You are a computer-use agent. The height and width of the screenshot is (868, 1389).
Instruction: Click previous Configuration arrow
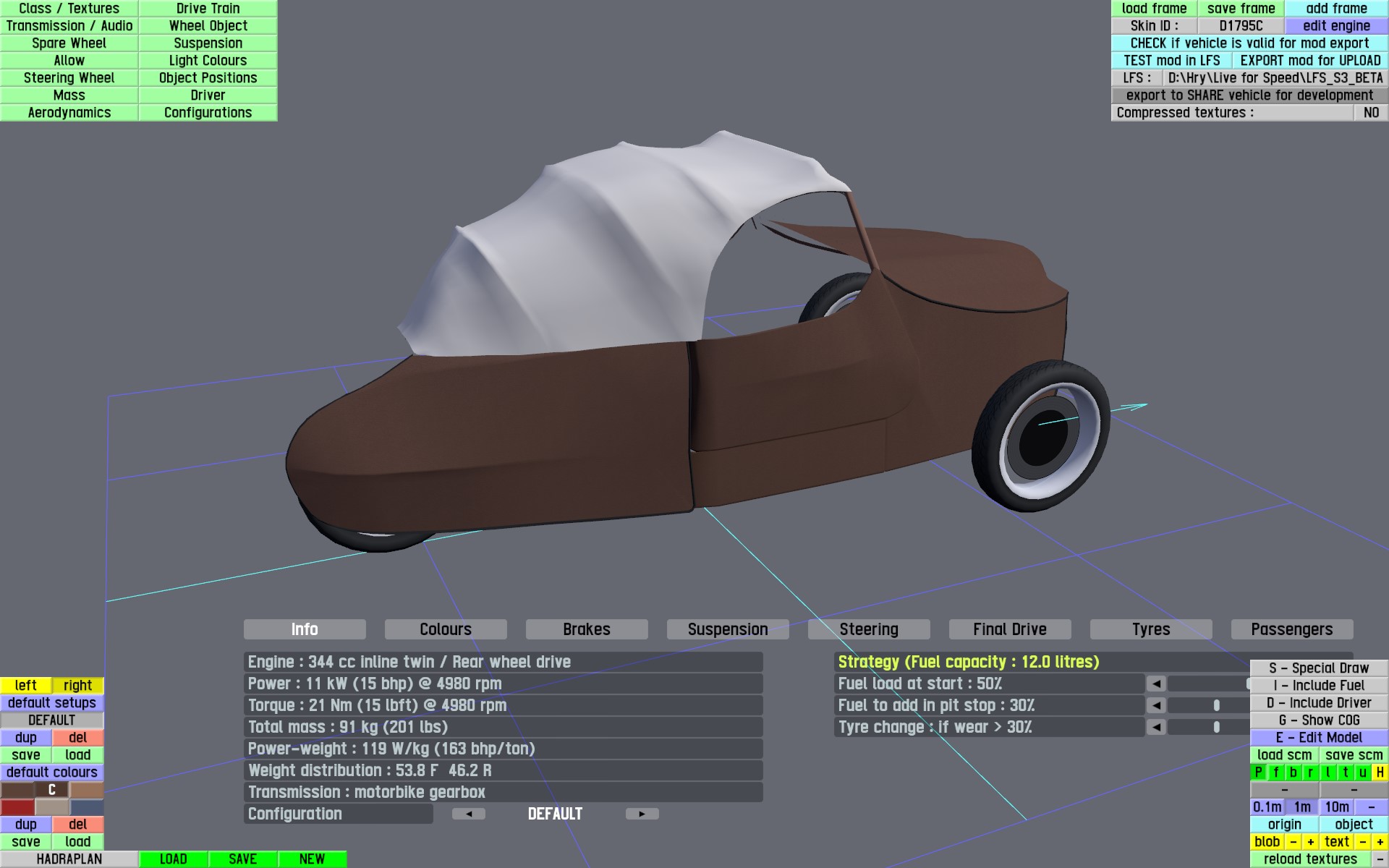469,814
